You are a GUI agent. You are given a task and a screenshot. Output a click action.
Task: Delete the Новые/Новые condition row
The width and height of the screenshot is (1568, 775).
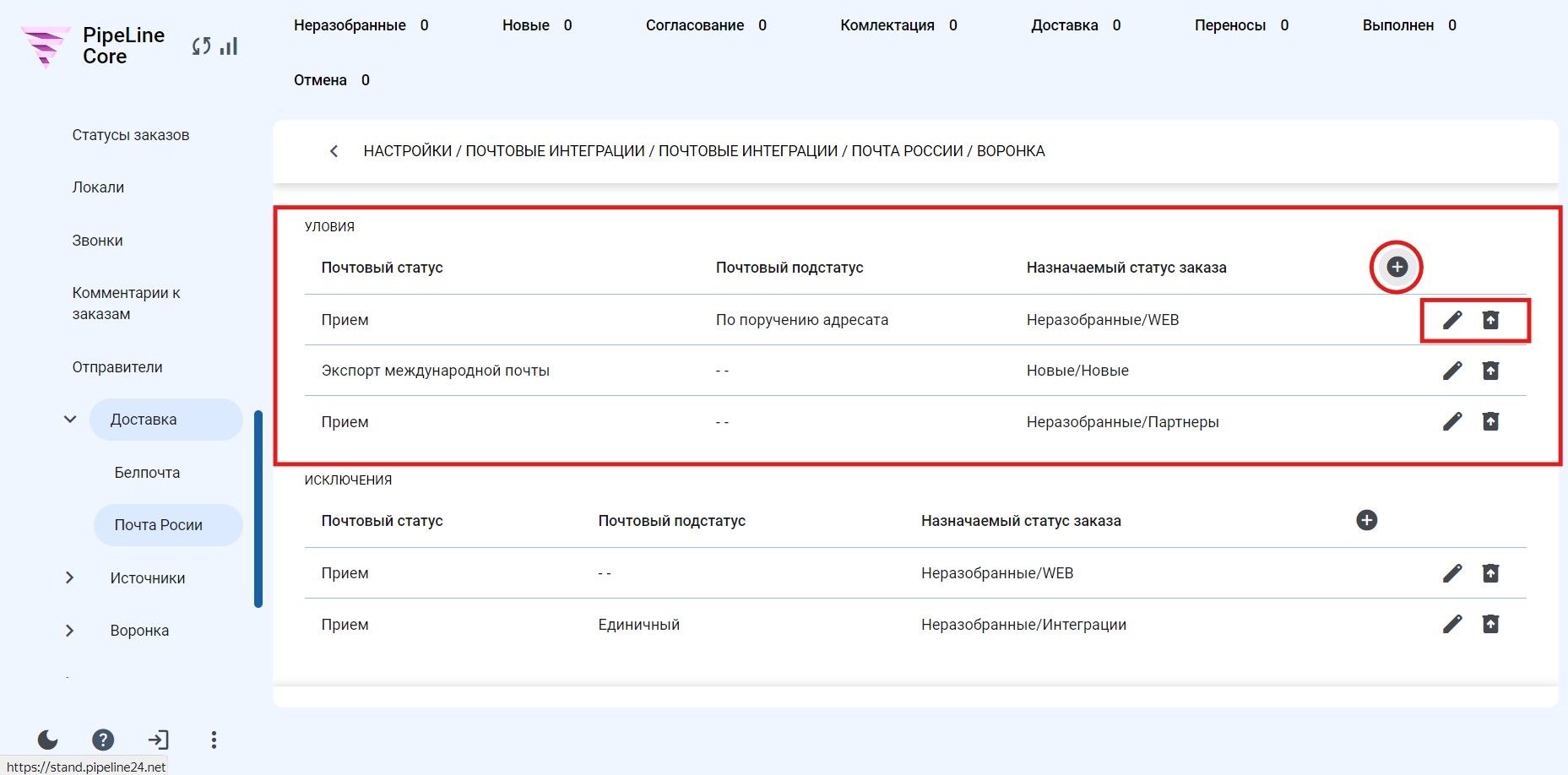click(1490, 371)
